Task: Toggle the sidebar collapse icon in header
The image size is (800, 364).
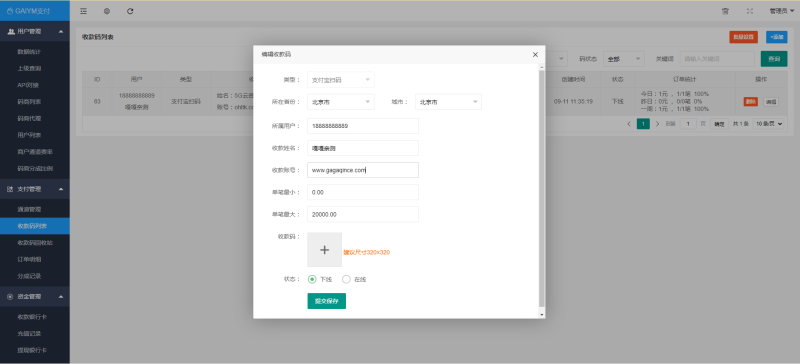Action: tap(83, 11)
